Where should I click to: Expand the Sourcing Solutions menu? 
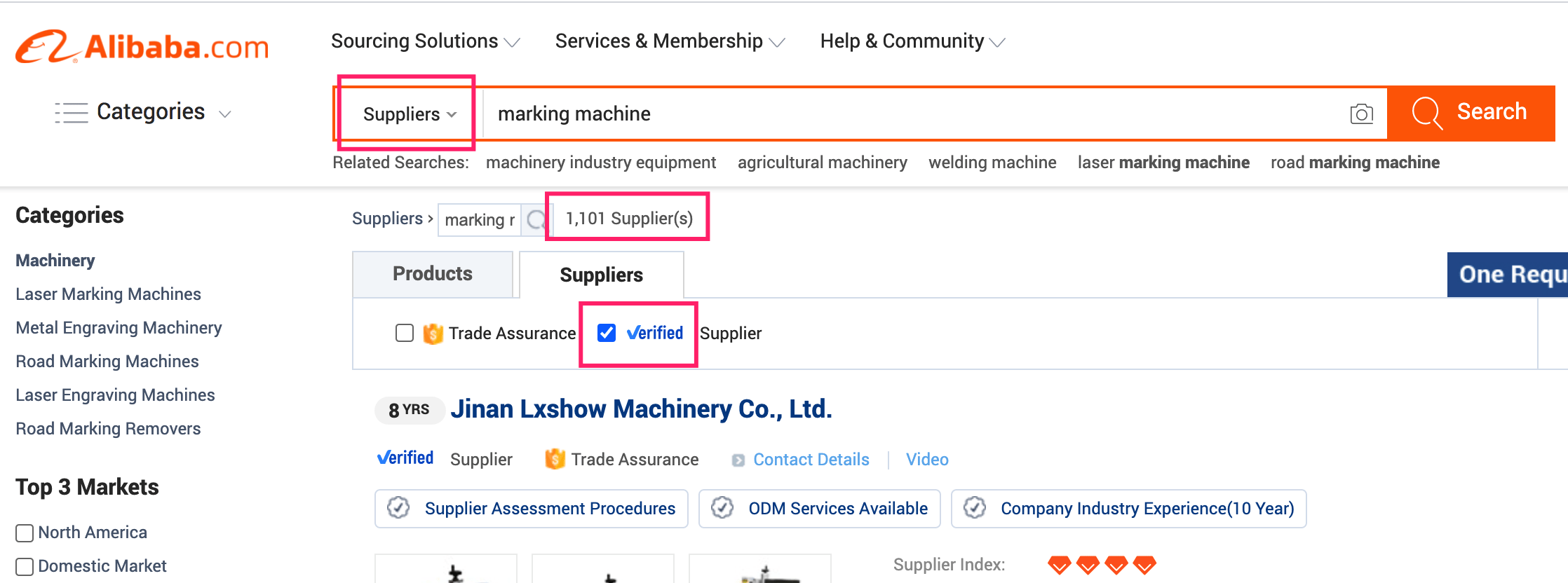[x=425, y=41]
